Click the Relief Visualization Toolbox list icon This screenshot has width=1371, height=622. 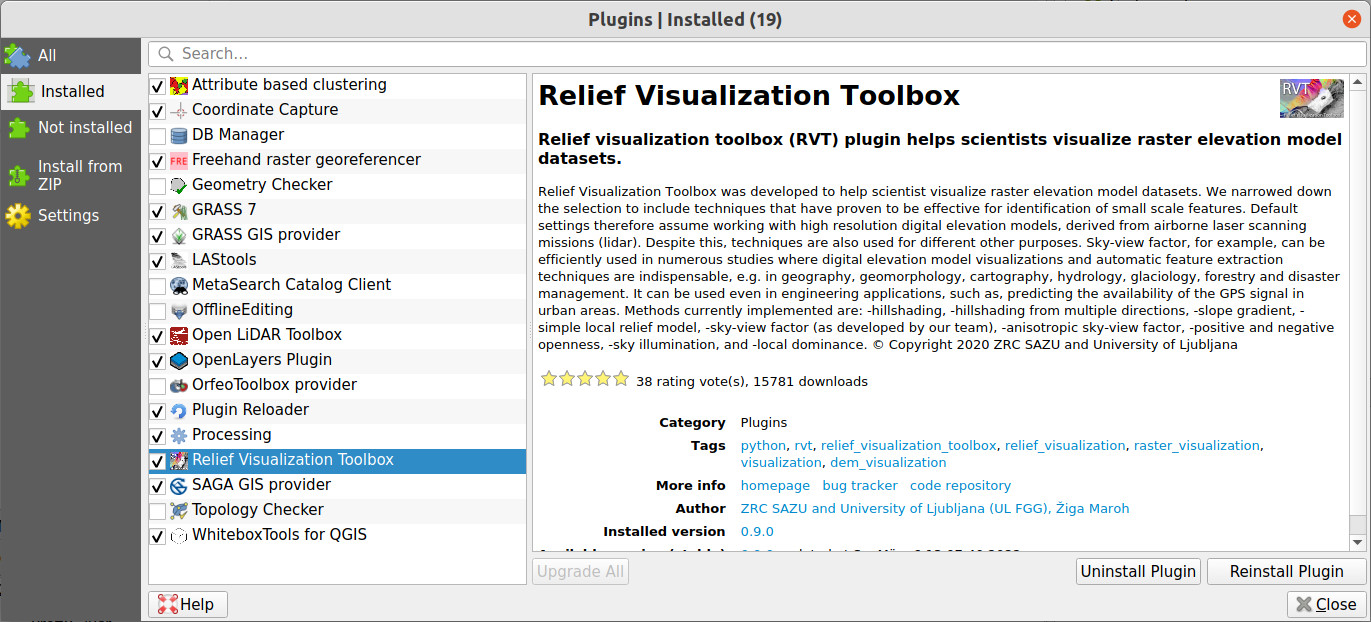point(179,460)
